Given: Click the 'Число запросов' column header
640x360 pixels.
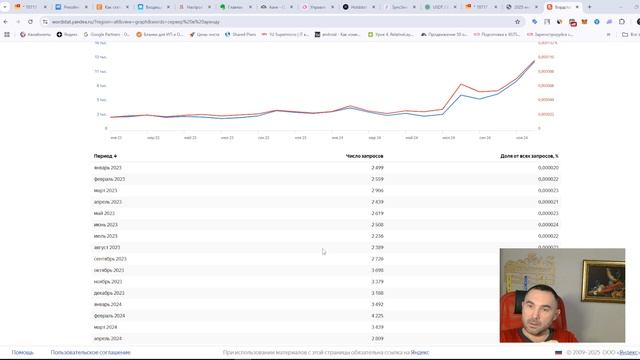Looking at the screenshot, I should [x=364, y=156].
